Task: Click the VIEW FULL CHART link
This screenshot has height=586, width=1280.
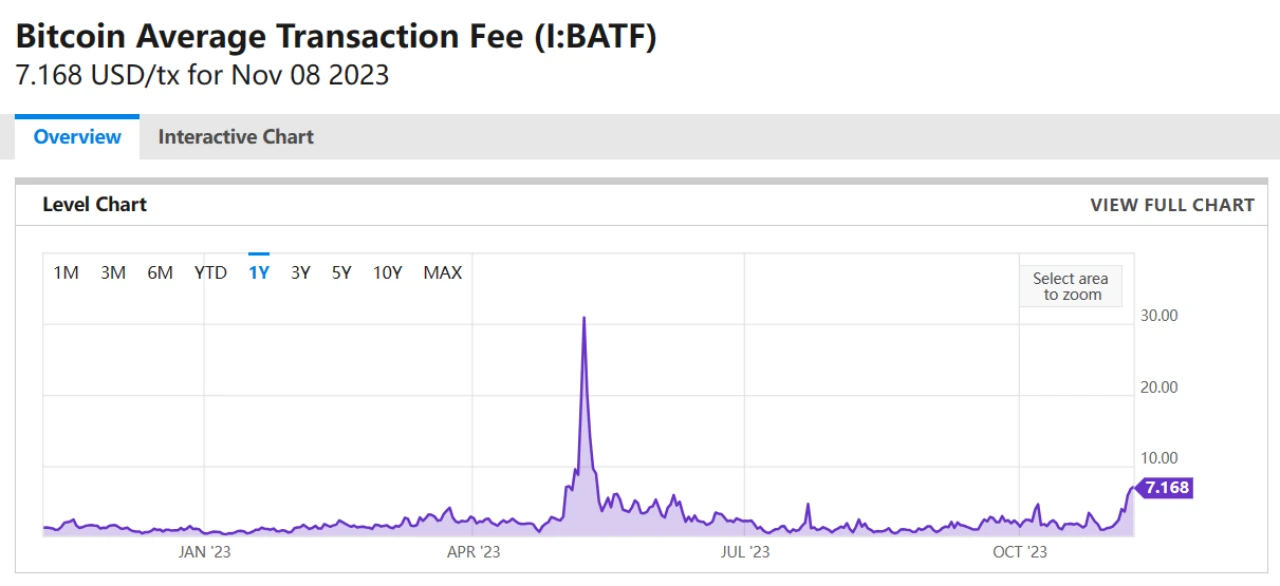Action: 1172,205
